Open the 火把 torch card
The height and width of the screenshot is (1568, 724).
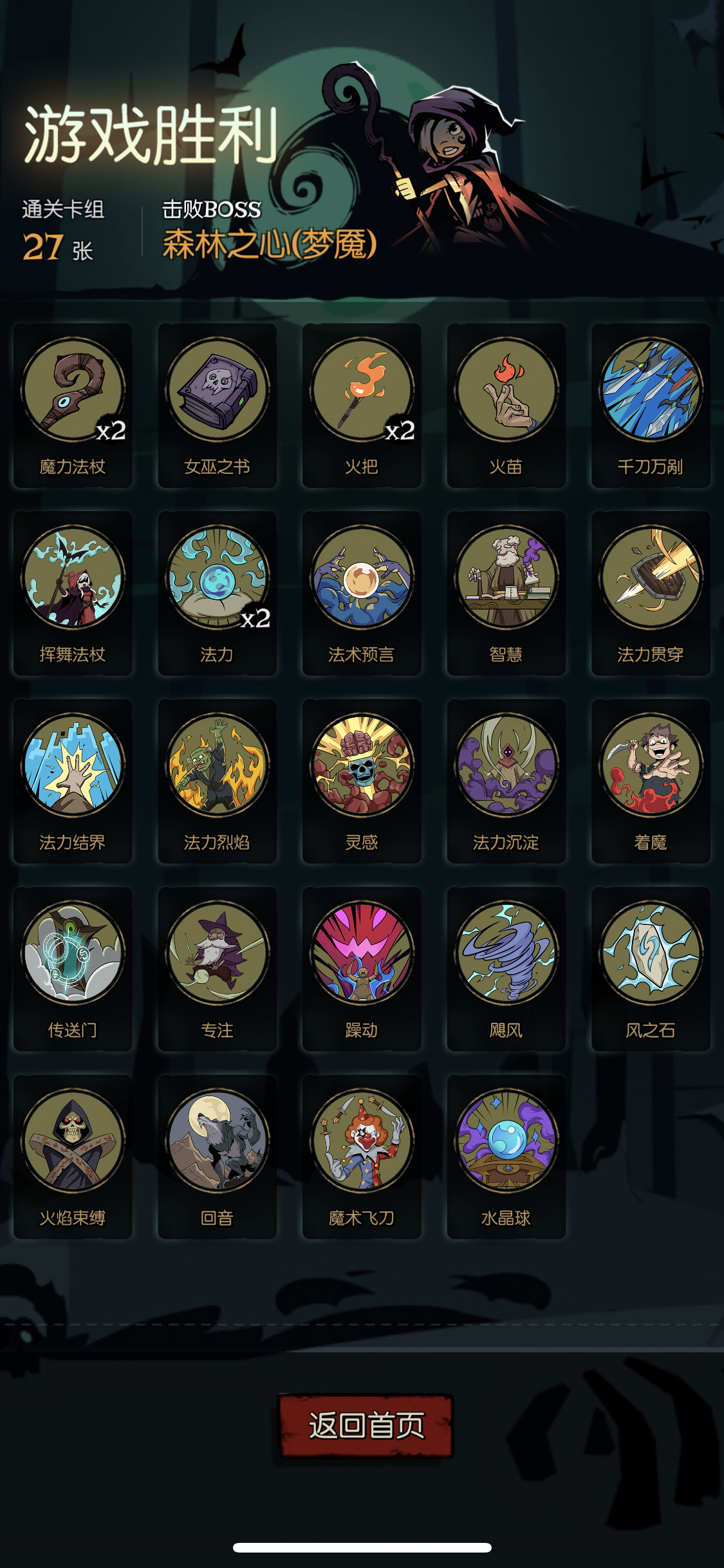click(x=362, y=406)
